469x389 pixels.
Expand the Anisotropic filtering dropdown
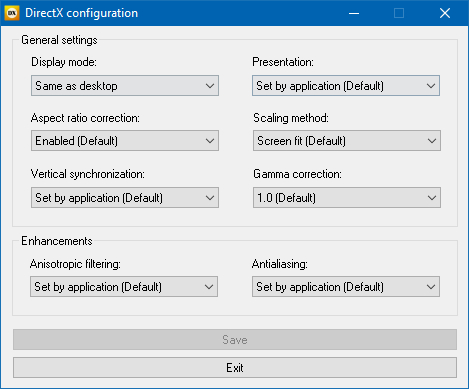click(124, 287)
